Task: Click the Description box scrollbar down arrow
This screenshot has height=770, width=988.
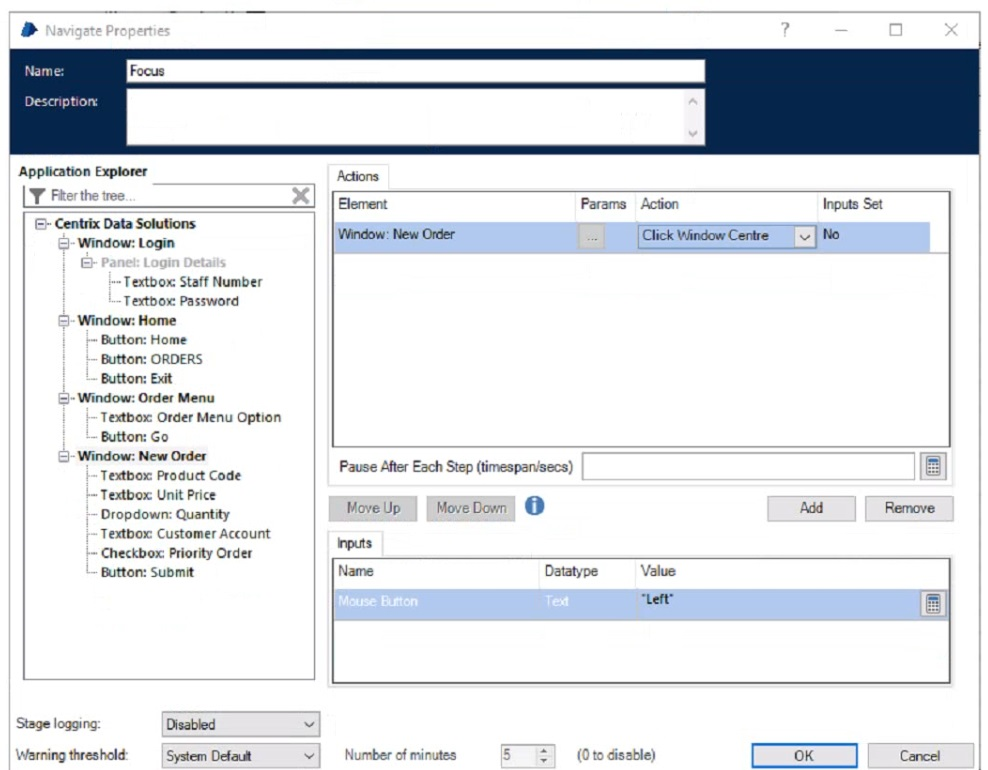Action: pyautogui.click(x=693, y=132)
